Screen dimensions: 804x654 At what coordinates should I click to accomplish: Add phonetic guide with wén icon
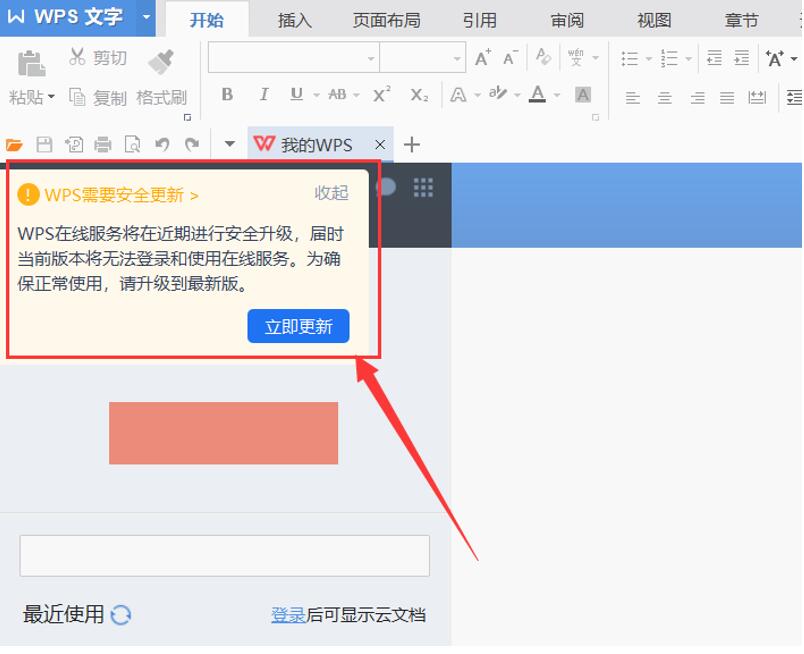point(576,57)
